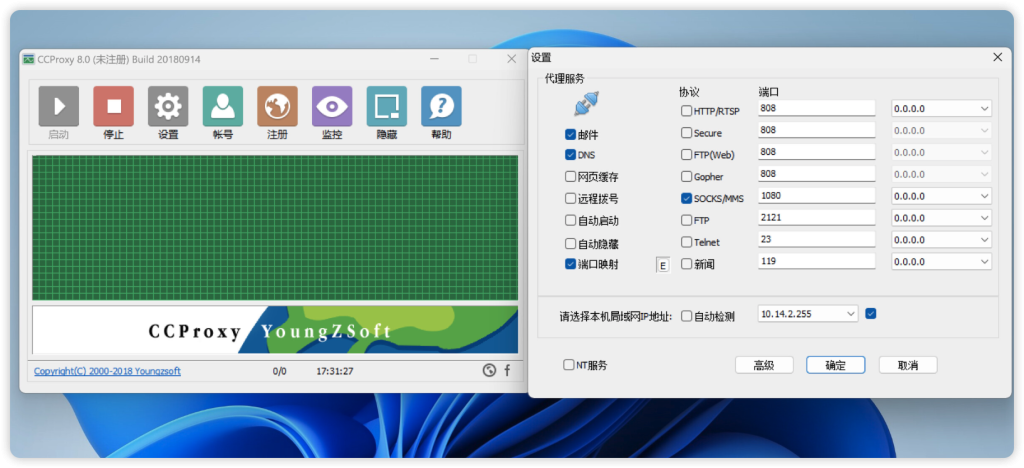Toggle the checkbox right of 10.14.2.255 dropdown
Viewport: 1024px width, 468px height.
click(870, 314)
